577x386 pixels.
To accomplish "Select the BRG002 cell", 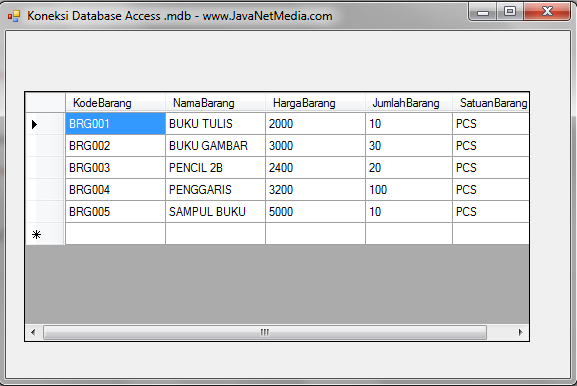I will tap(116, 146).
